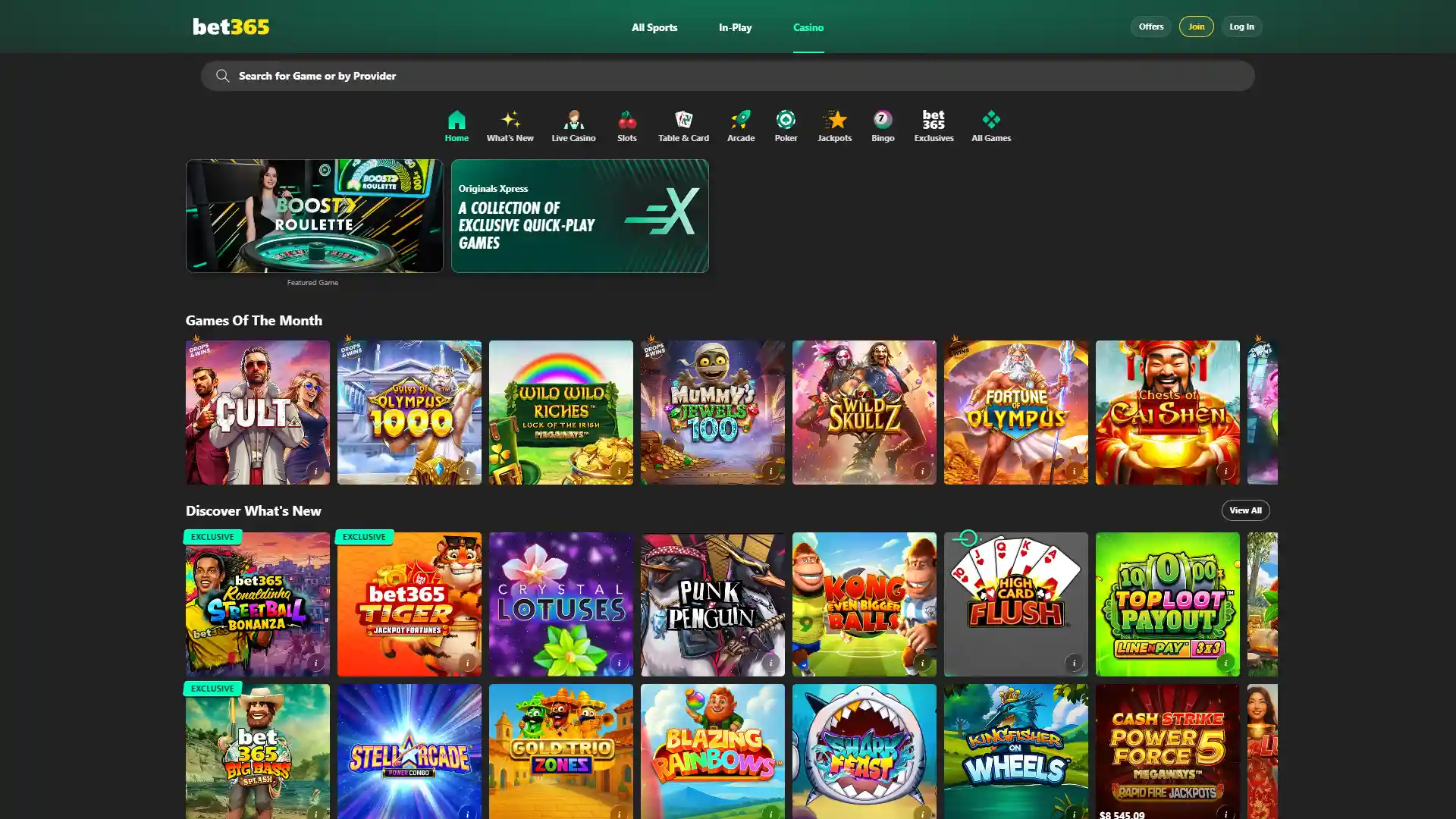
Task: Launch the Cult game tile
Action: click(258, 413)
